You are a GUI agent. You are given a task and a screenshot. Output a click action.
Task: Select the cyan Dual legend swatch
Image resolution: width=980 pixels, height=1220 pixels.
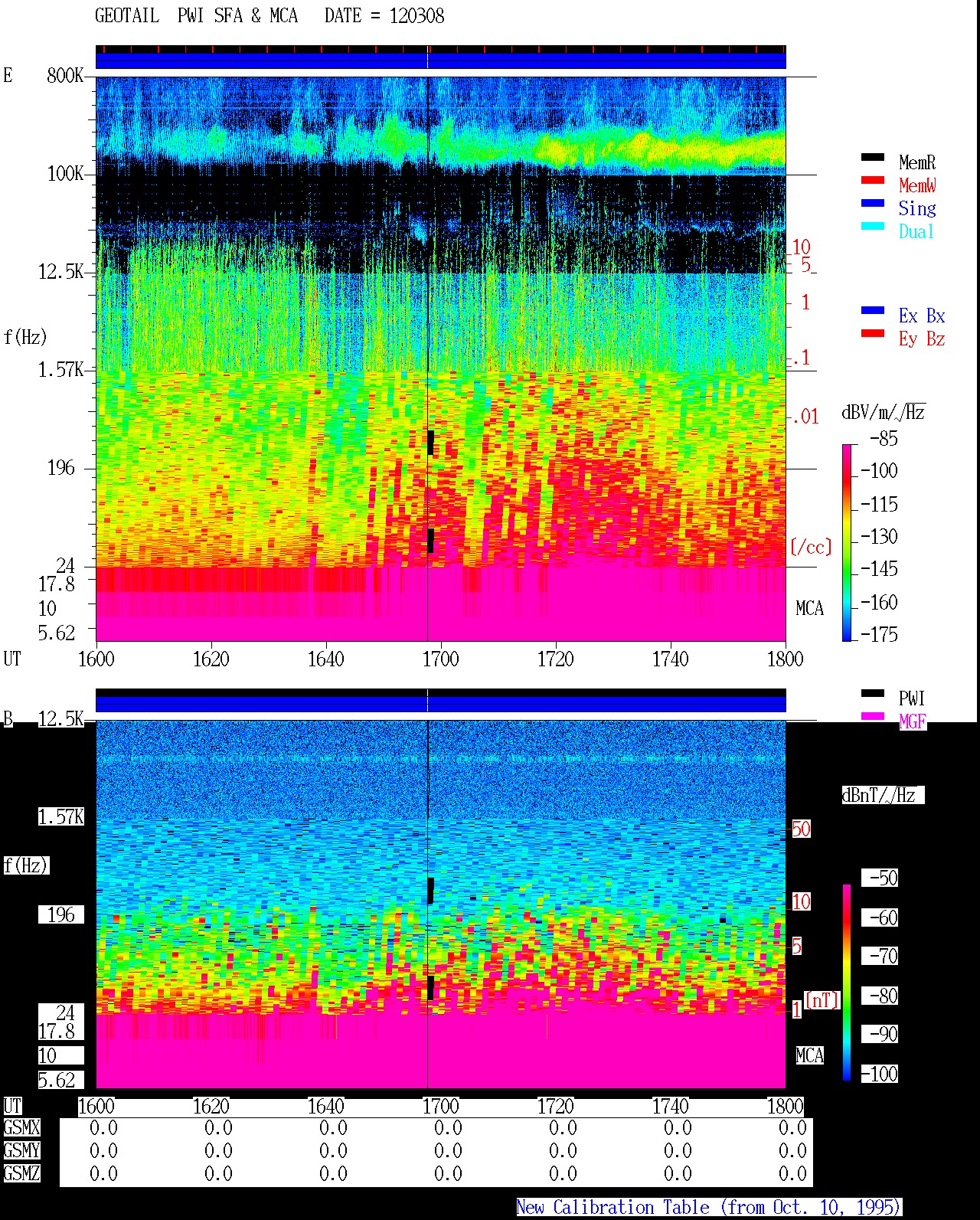click(x=872, y=227)
